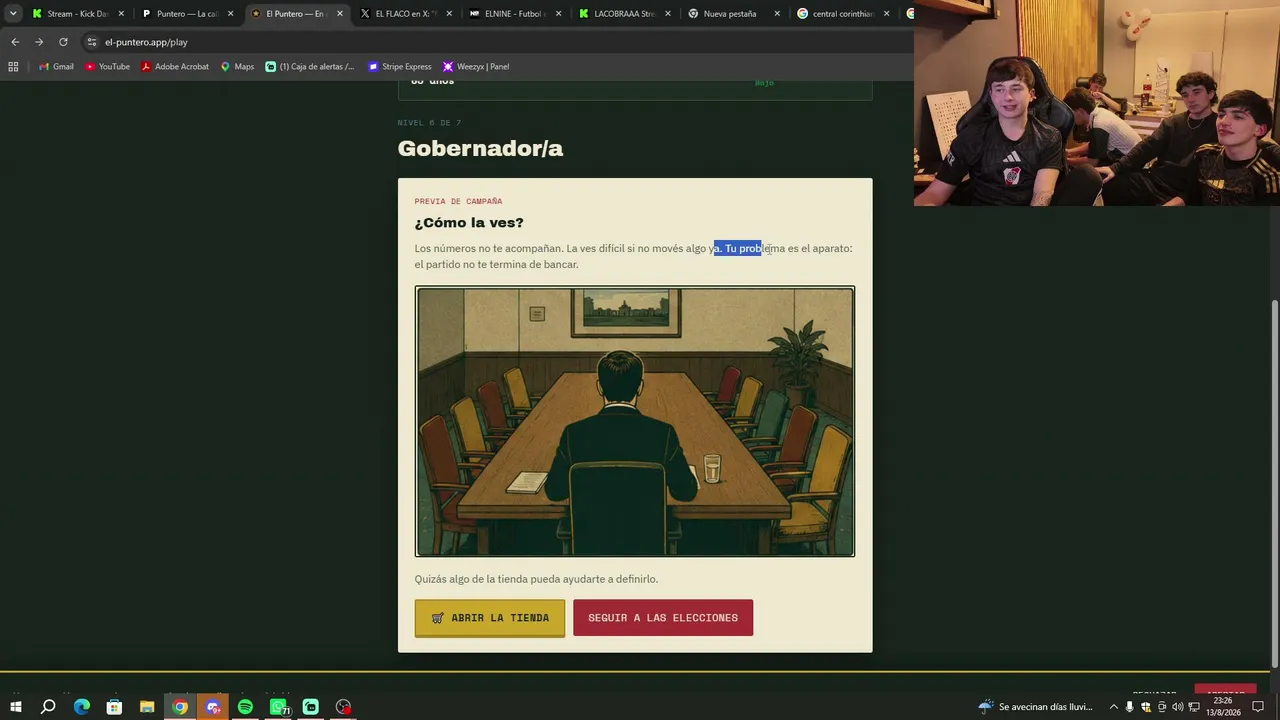Click the NIVEL 6 DE 7 label
The width and height of the screenshot is (1280, 720).
[429, 123]
